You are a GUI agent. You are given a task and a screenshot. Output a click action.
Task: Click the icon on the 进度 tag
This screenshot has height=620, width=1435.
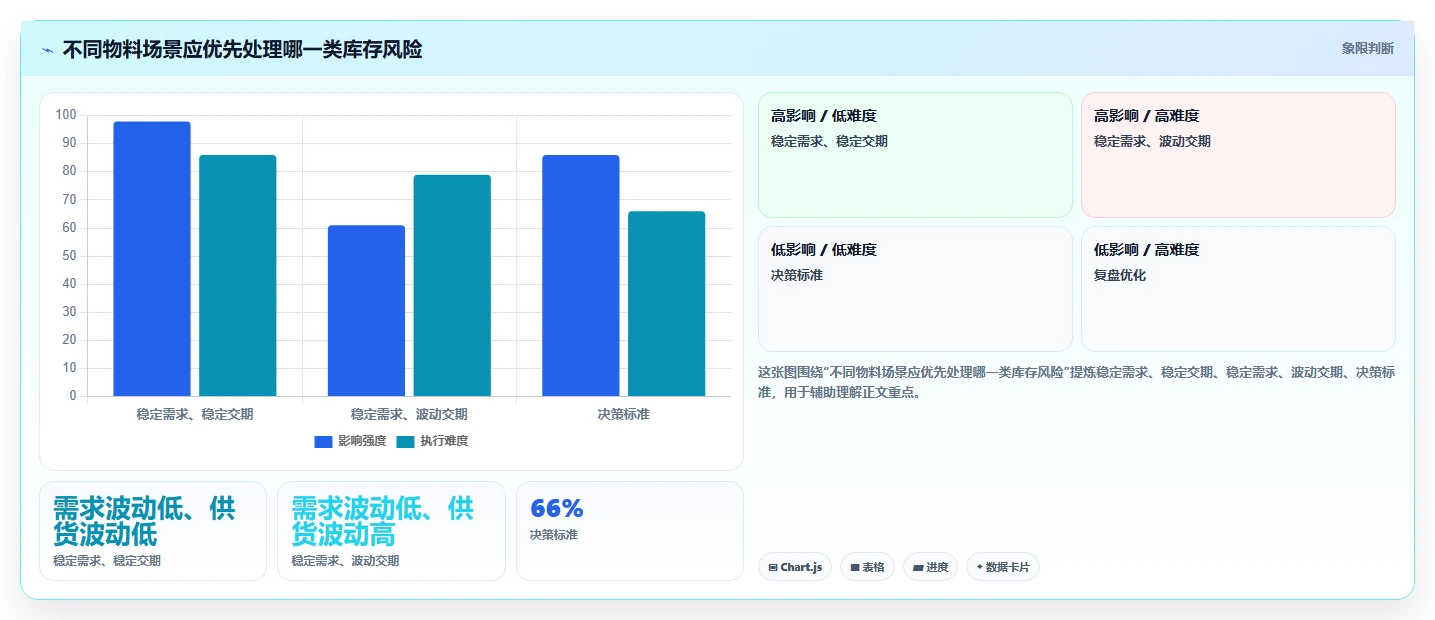[x=918, y=568]
